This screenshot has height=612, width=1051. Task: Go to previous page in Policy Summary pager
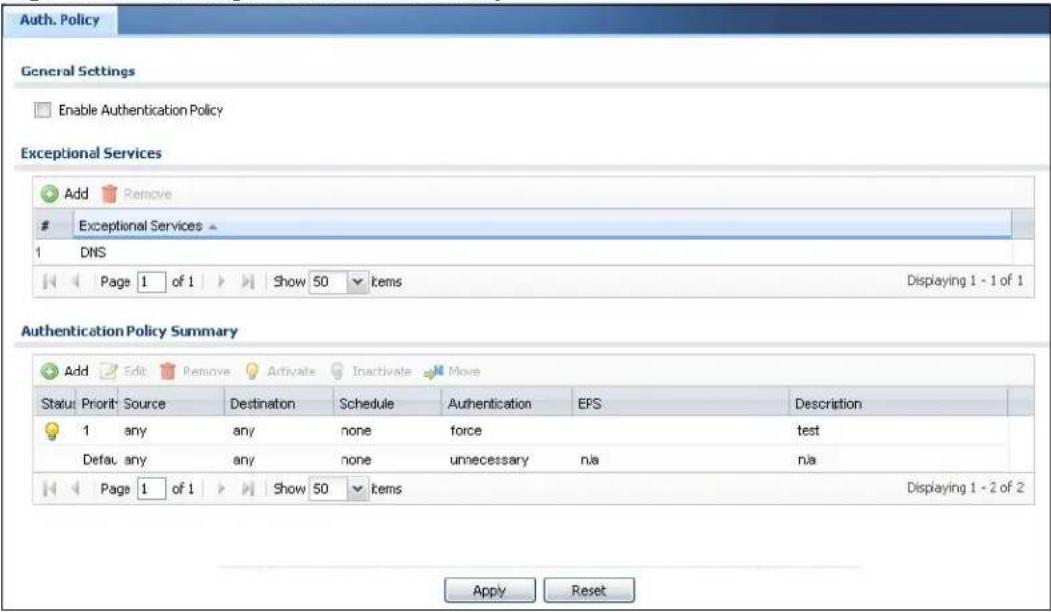(76, 489)
